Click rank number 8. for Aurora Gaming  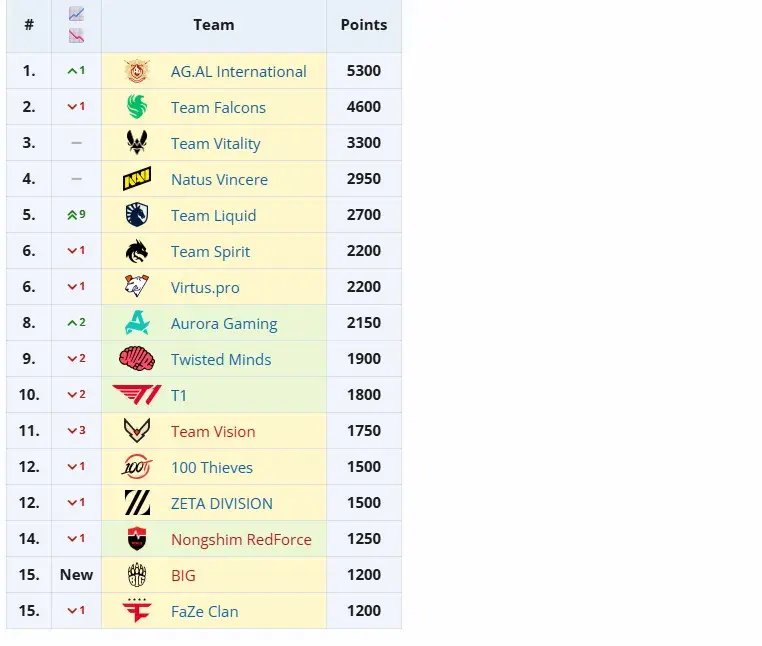click(x=29, y=323)
